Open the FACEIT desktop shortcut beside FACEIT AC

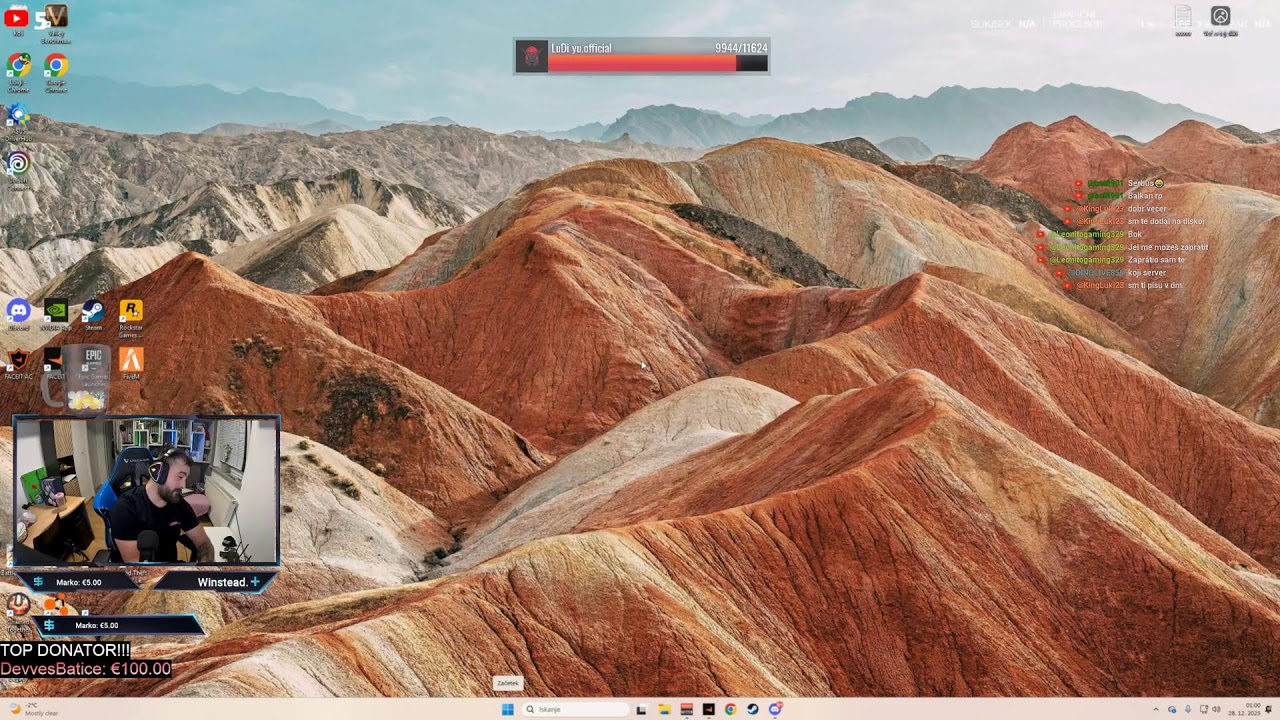coord(55,363)
